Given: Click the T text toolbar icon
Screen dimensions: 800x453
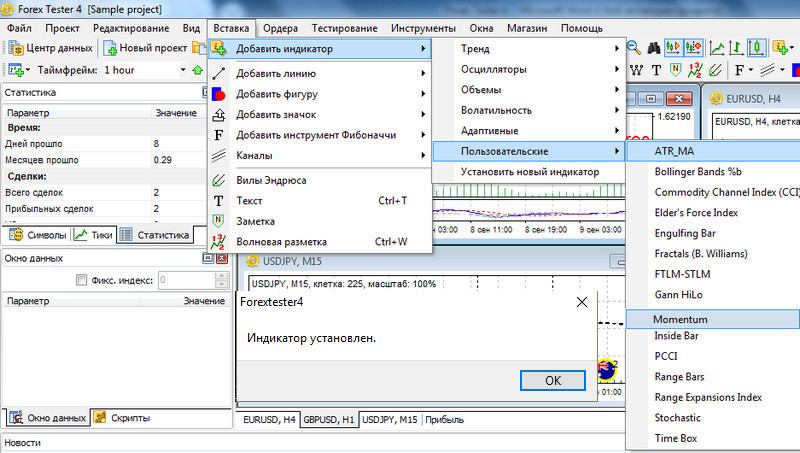Looking at the screenshot, I should tap(656, 70).
